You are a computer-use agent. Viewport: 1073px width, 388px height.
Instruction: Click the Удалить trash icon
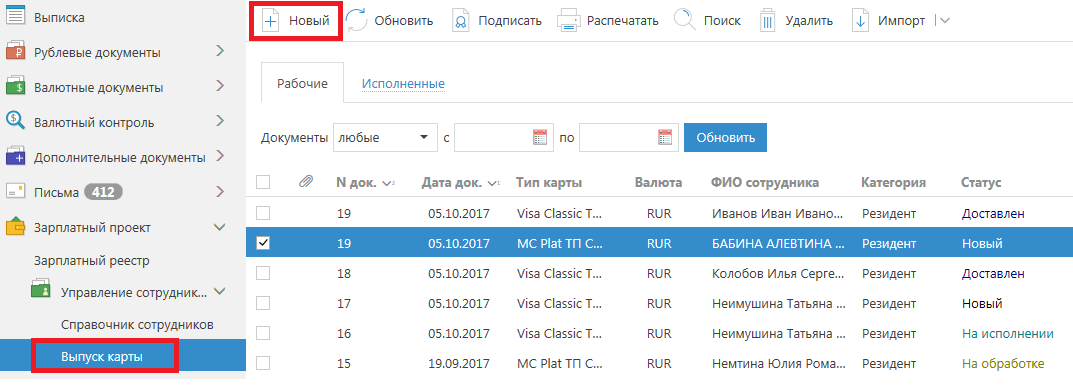[768, 21]
